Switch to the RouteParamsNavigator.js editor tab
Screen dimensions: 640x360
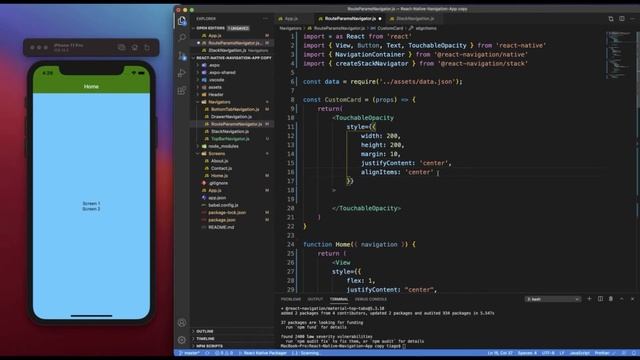coord(350,19)
